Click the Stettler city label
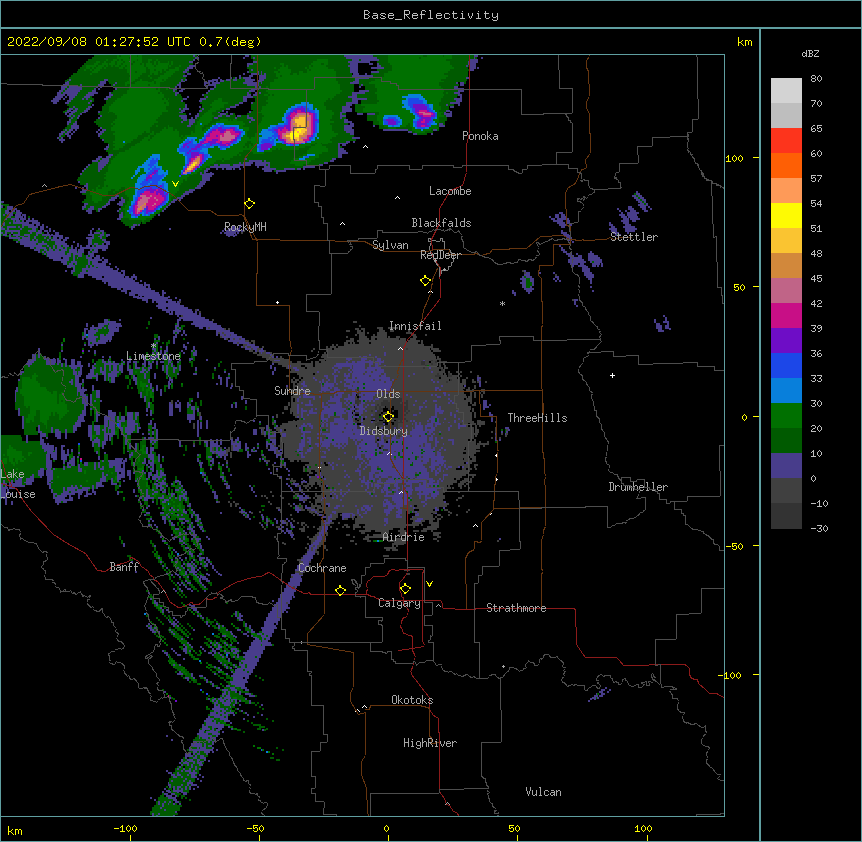This screenshot has height=842, width=862. [634, 237]
